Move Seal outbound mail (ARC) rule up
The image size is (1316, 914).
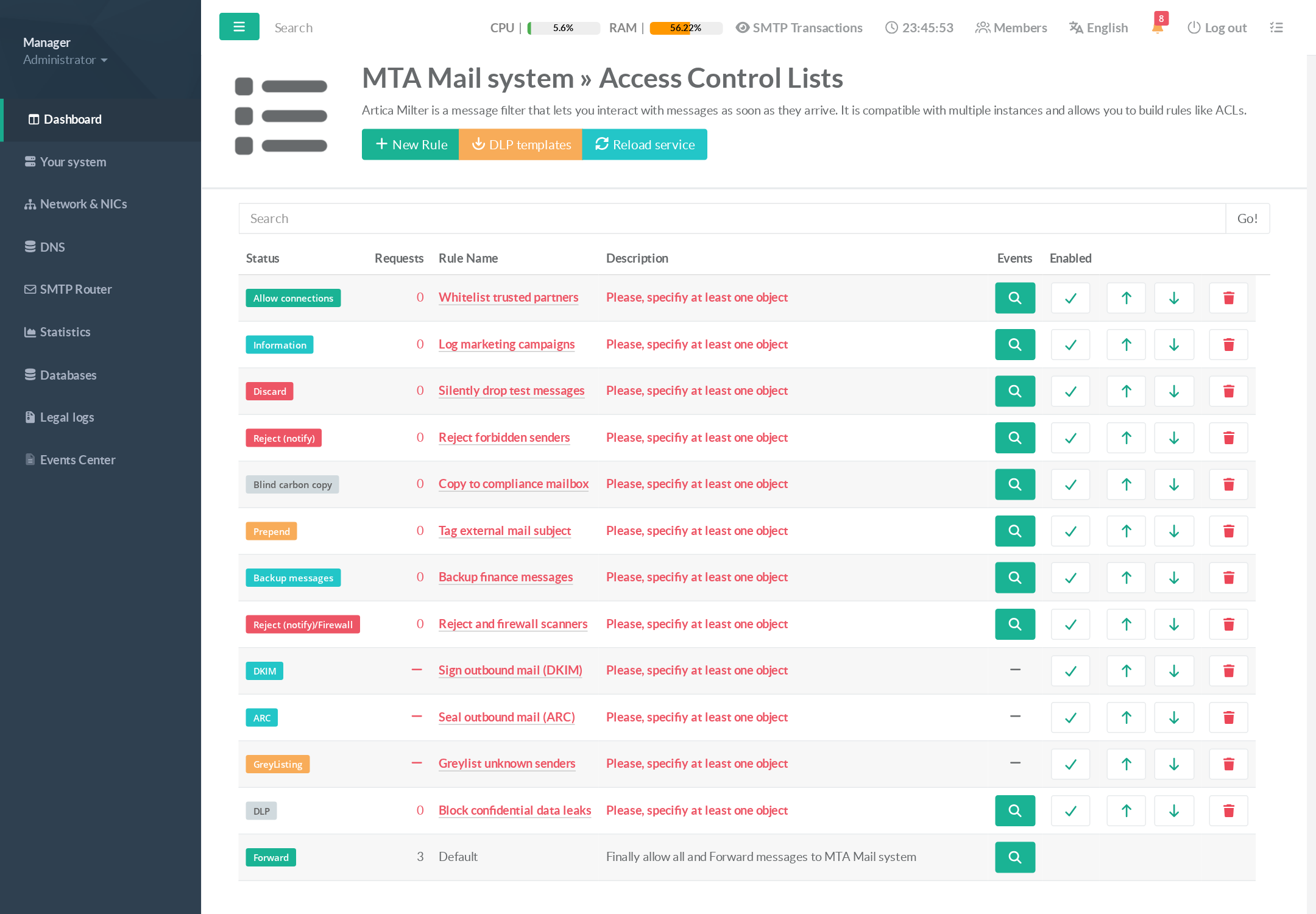point(1127,718)
